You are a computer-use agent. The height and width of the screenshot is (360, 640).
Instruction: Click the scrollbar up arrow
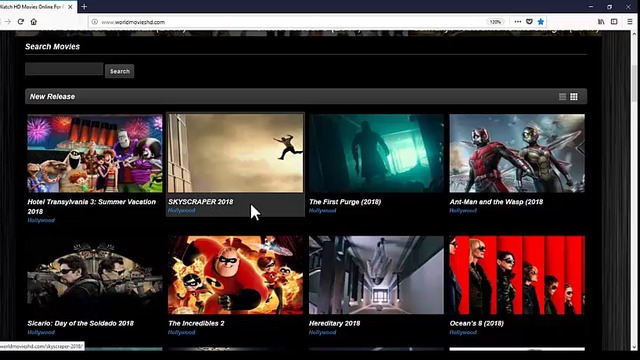coord(634,34)
